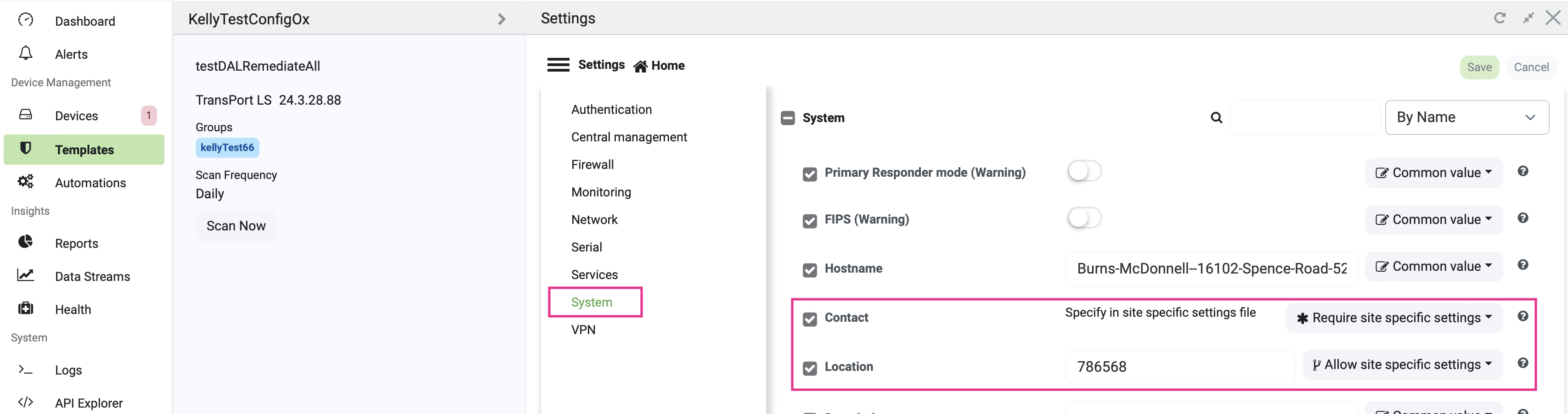Open help for Primary Responder mode
The width and height of the screenshot is (1568, 414).
tap(1523, 172)
